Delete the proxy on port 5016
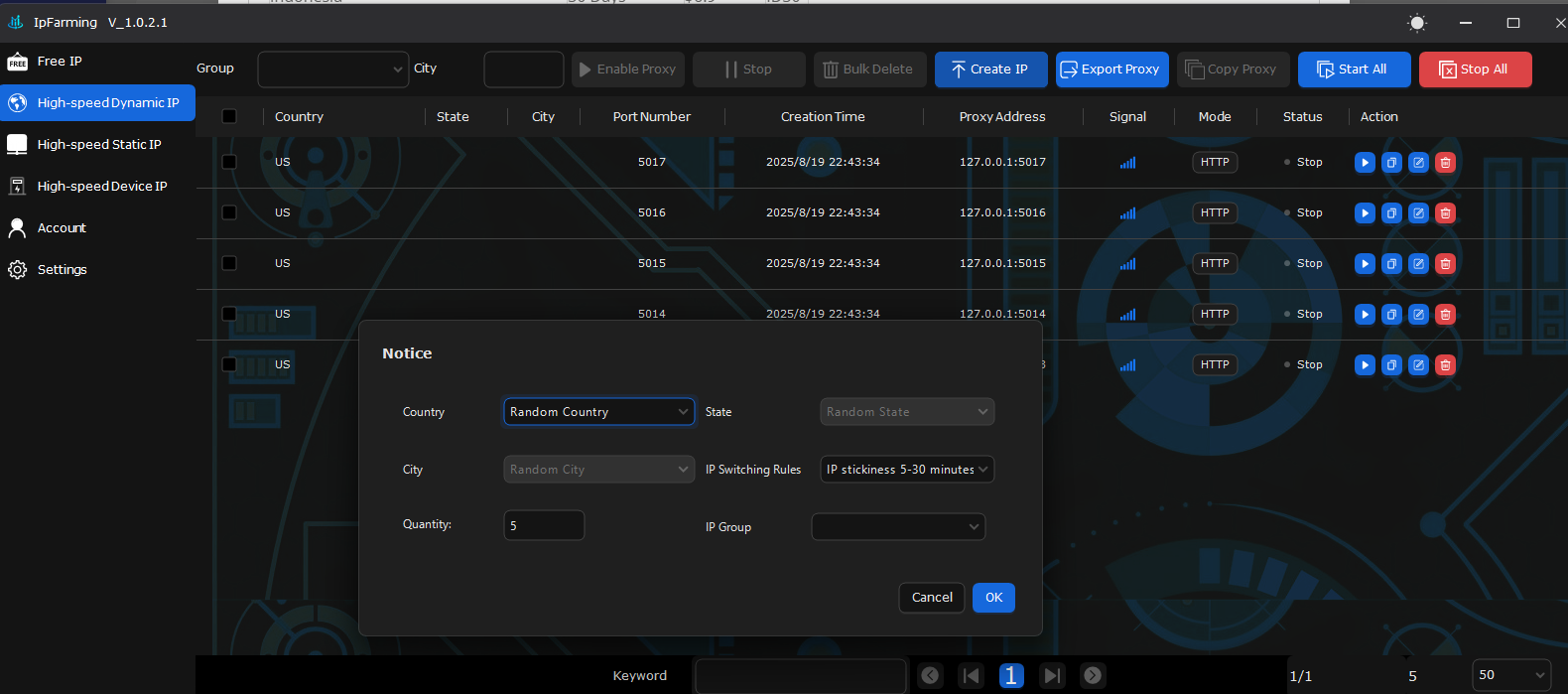Viewport: 1568px width, 694px height. tap(1446, 212)
